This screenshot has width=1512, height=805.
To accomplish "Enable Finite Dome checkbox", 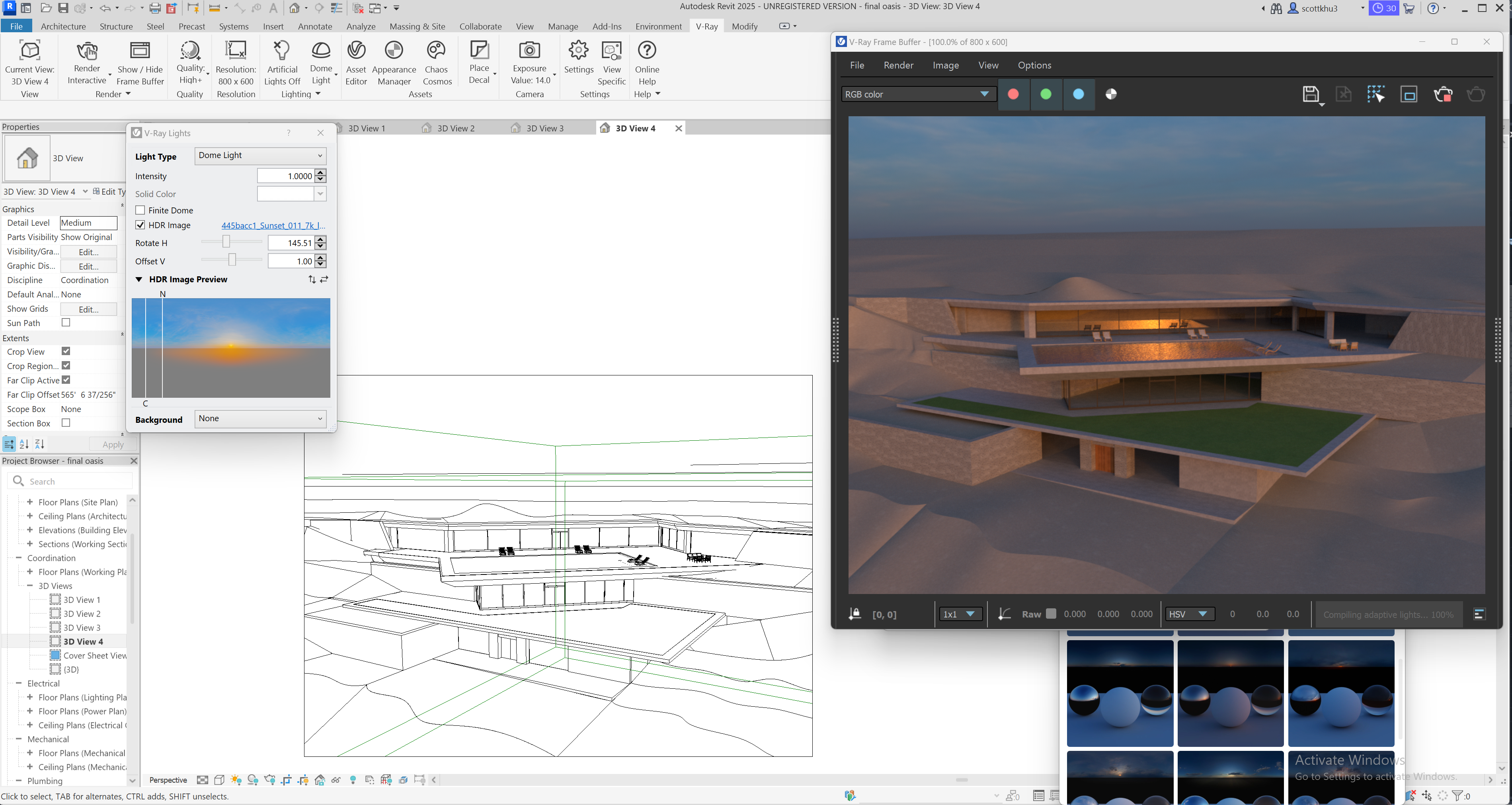I will click(140, 210).
